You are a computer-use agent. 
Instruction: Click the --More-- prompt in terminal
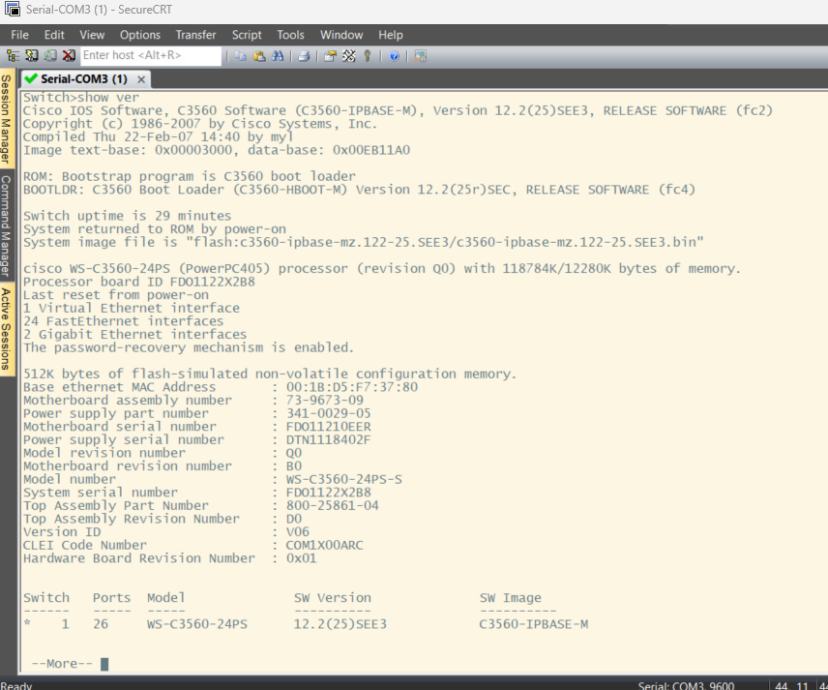62,664
